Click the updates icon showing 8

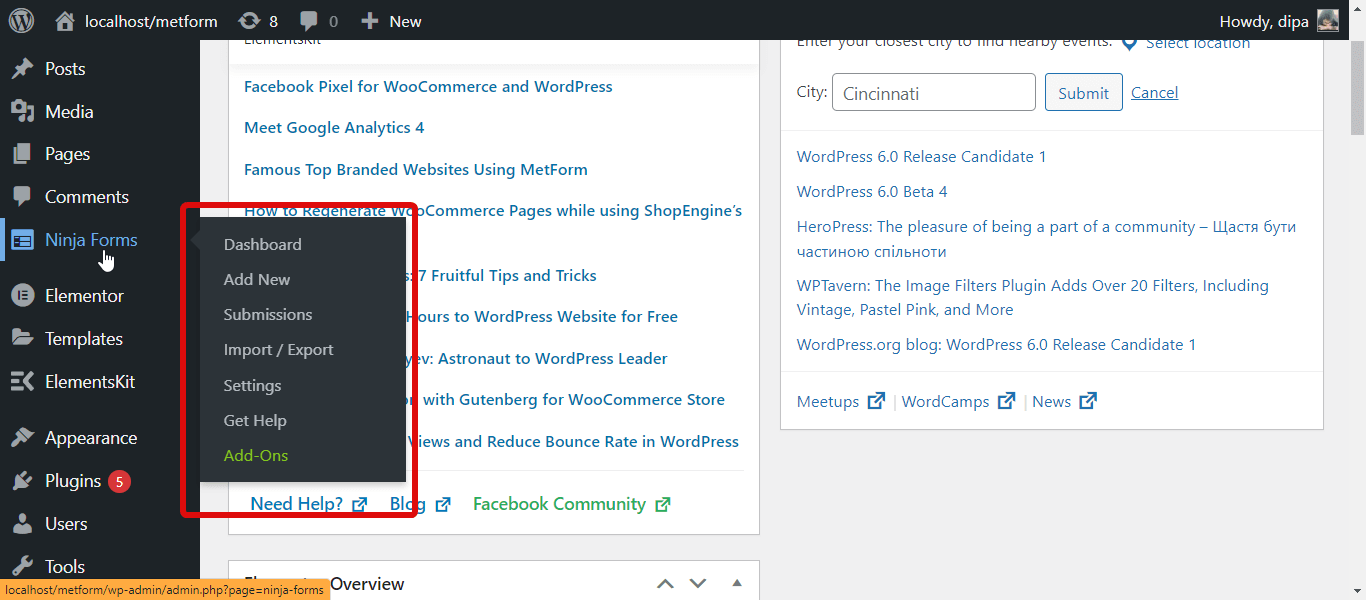click(257, 20)
